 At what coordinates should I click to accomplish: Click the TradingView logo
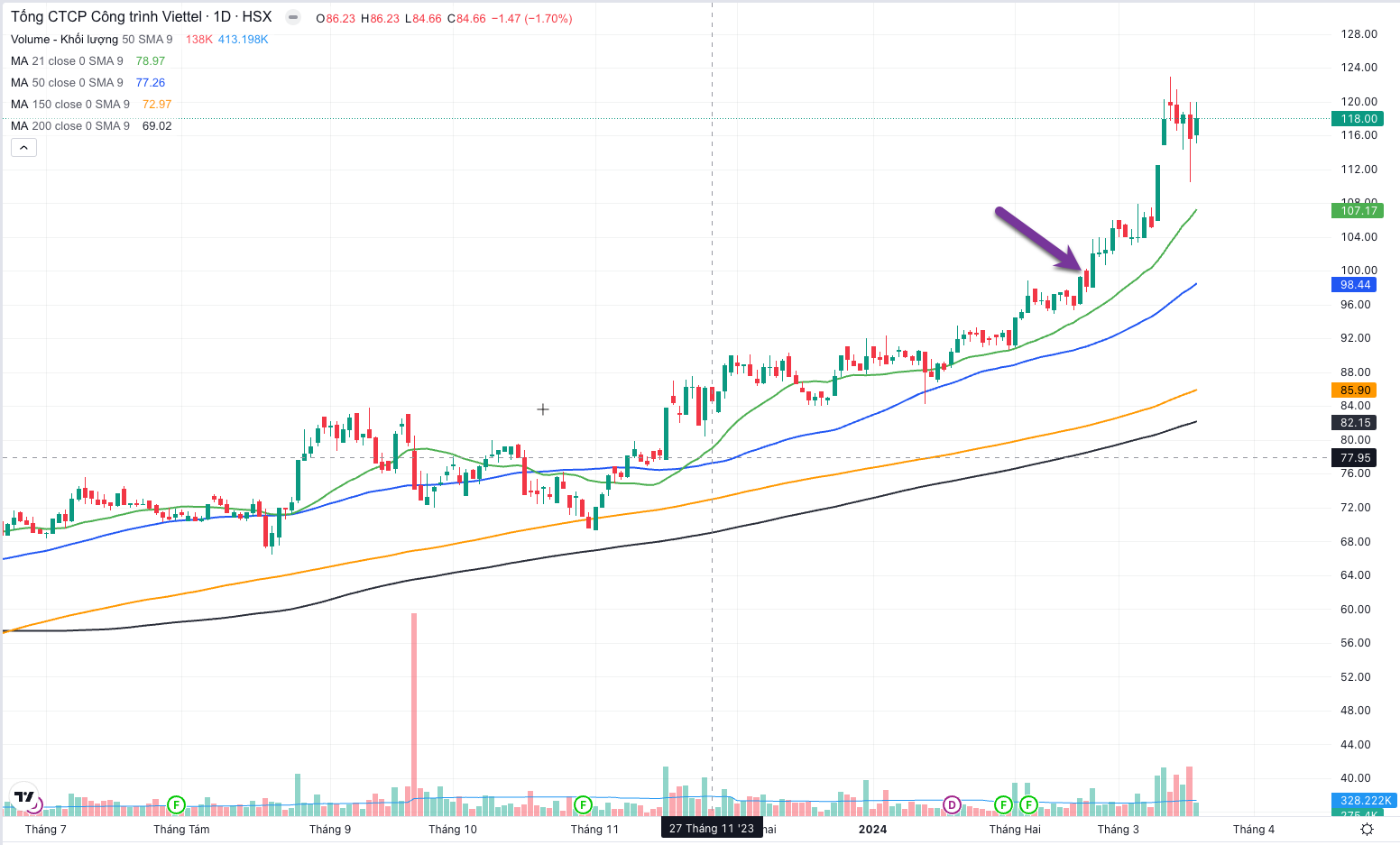[x=24, y=796]
